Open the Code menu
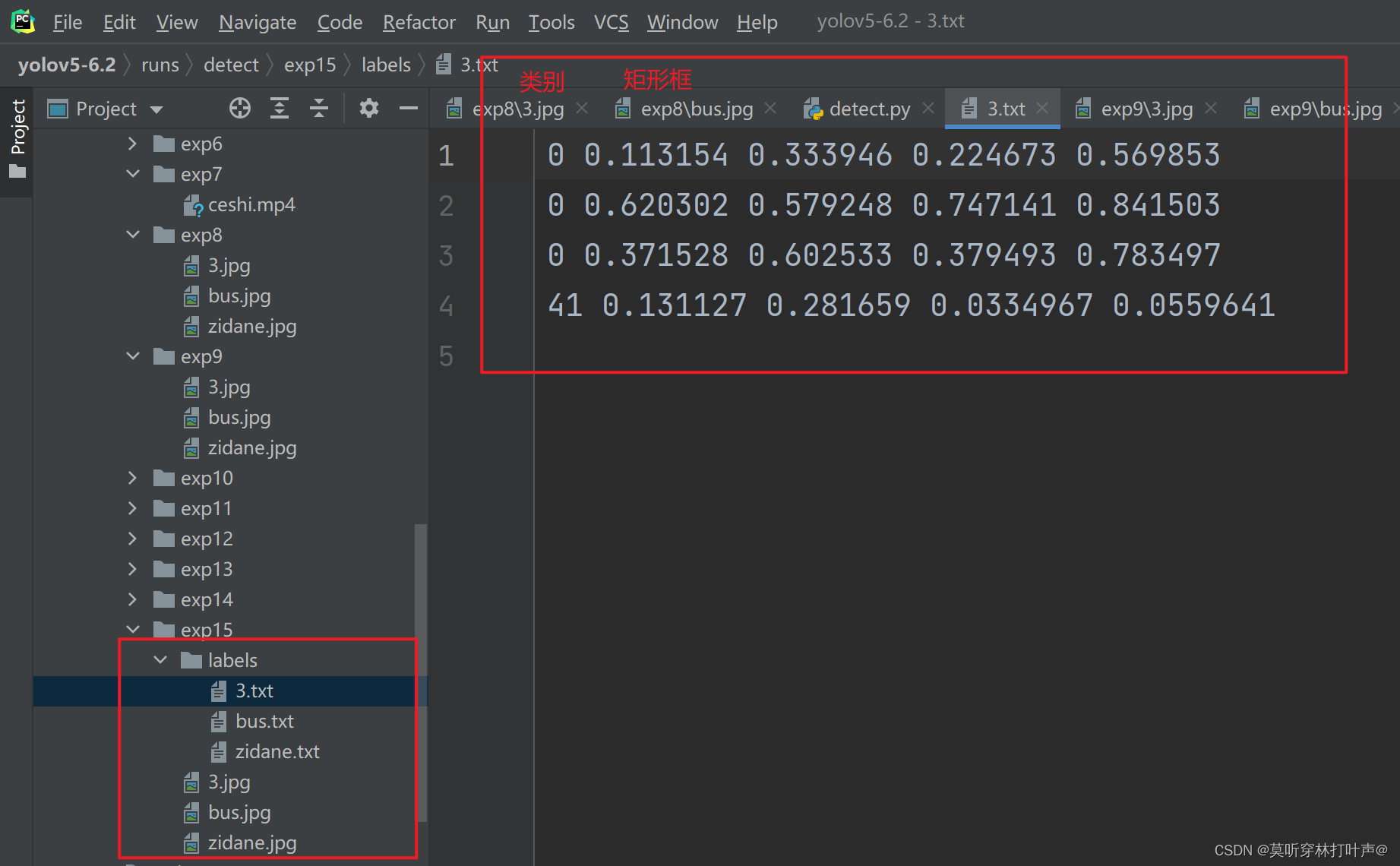This screenshot has width=1400, height=866. tap(340, 22)
